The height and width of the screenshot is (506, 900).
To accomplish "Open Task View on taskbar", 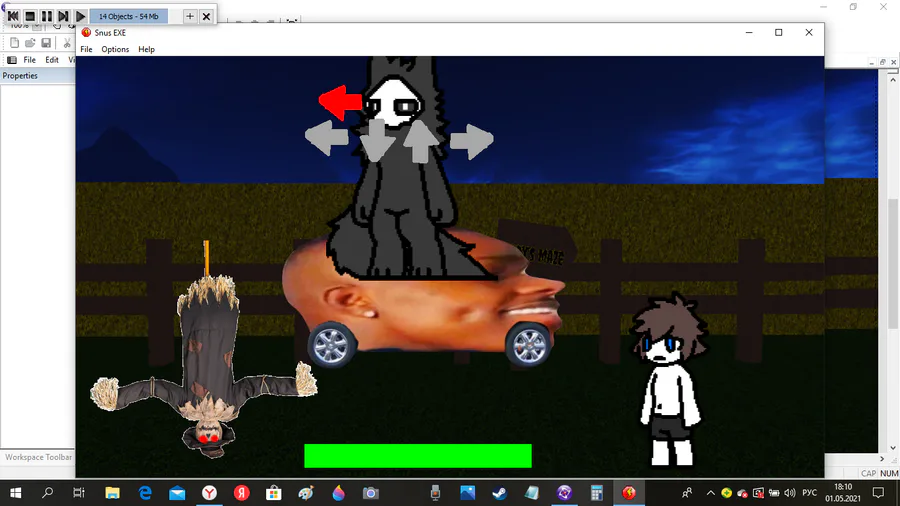I will coord(79,493).
